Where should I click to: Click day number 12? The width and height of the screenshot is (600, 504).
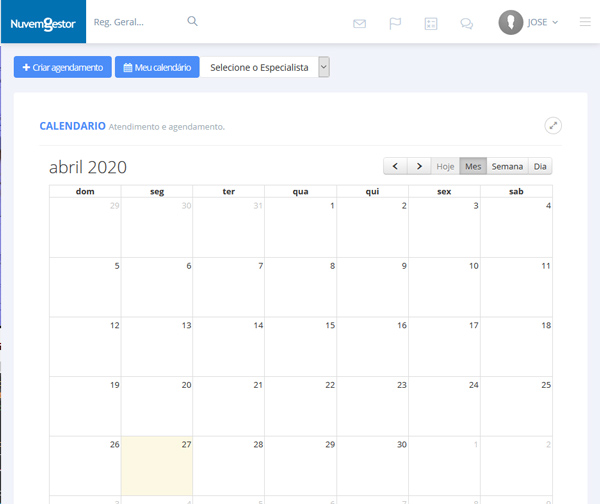click(115, 325)
